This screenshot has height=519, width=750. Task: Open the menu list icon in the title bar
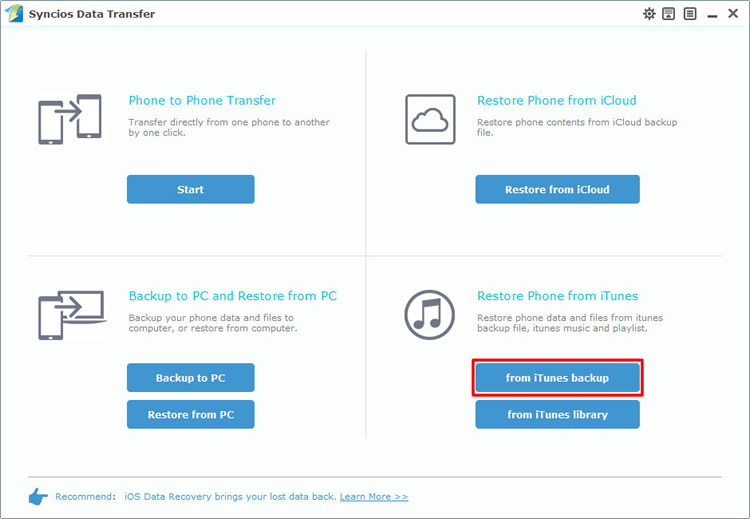[690, 13]
